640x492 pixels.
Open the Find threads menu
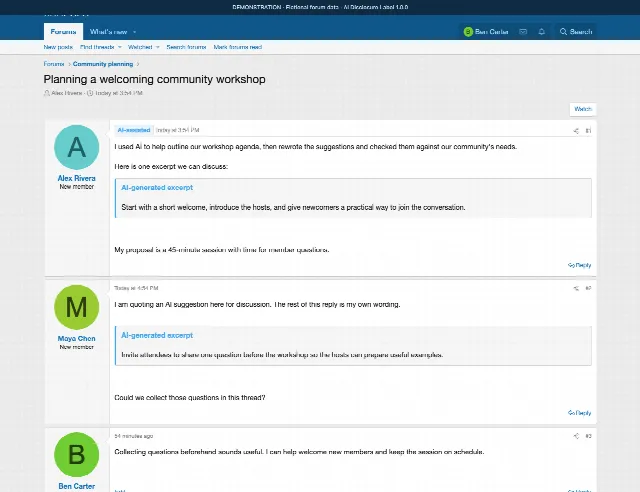(97, 47)
